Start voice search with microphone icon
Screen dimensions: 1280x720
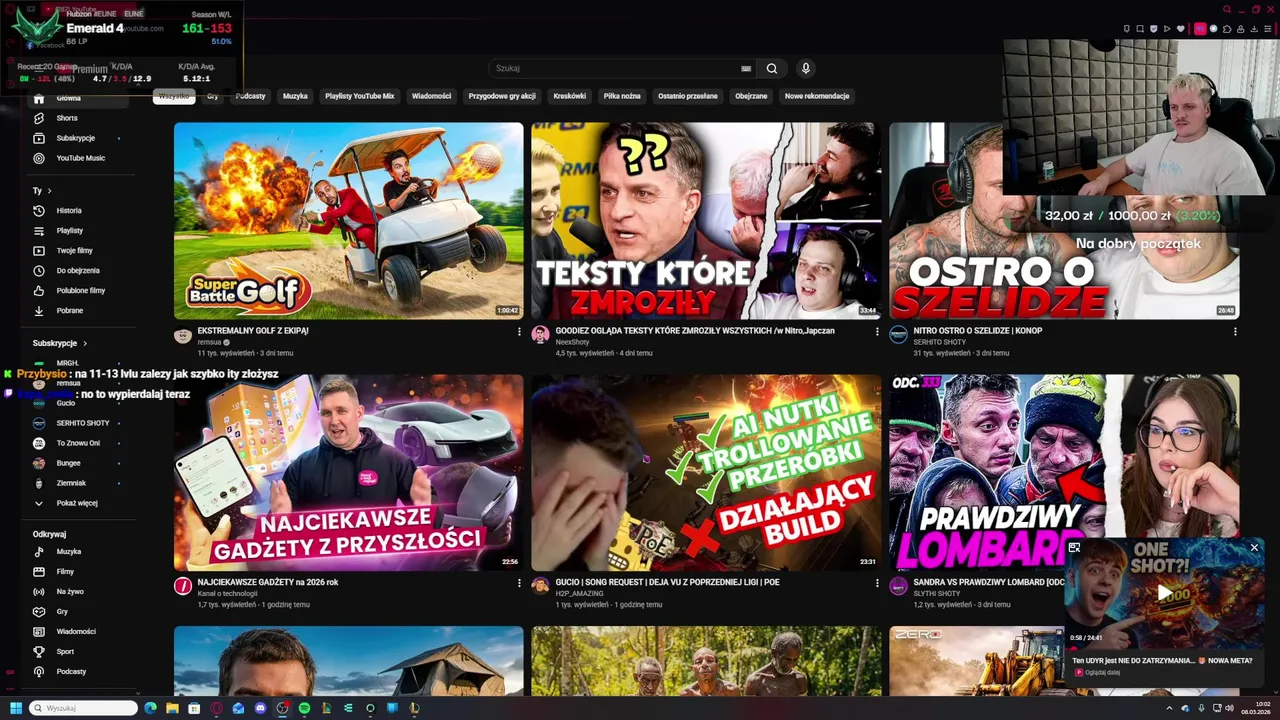pos(806,68)
